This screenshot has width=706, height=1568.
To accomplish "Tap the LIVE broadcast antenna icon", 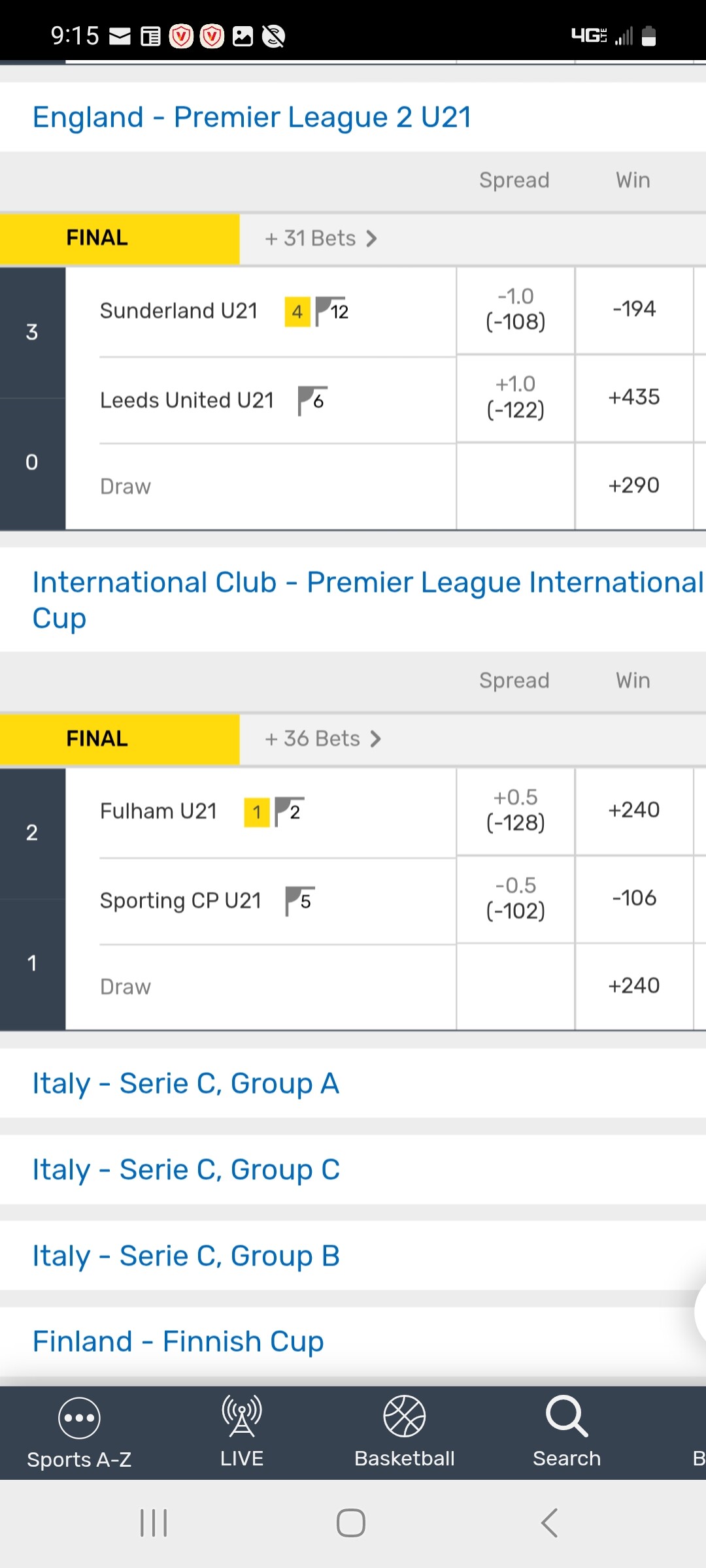I will click(242, 1416).
